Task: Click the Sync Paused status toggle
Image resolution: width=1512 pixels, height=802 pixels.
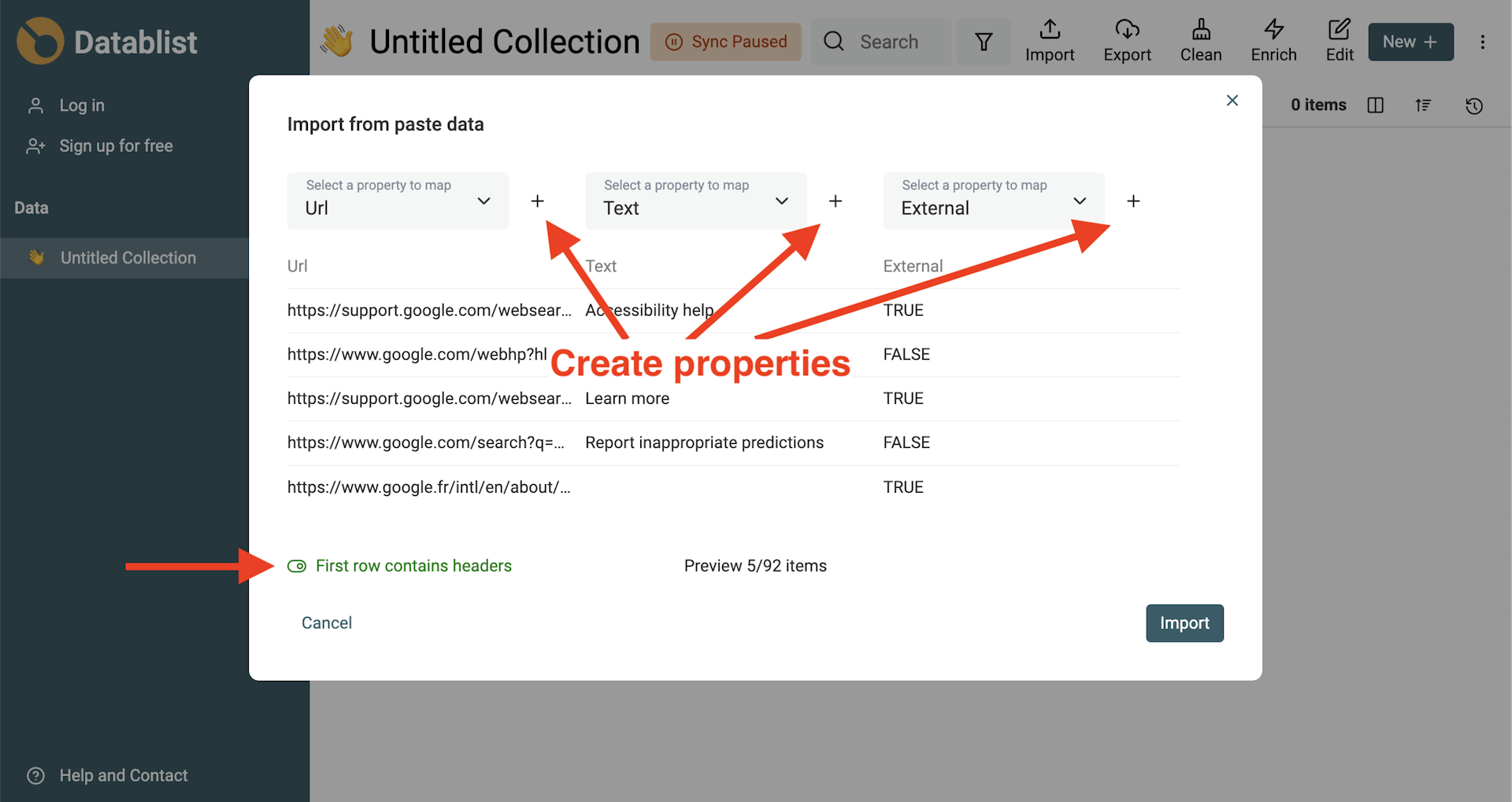Action: pos(725,42)
